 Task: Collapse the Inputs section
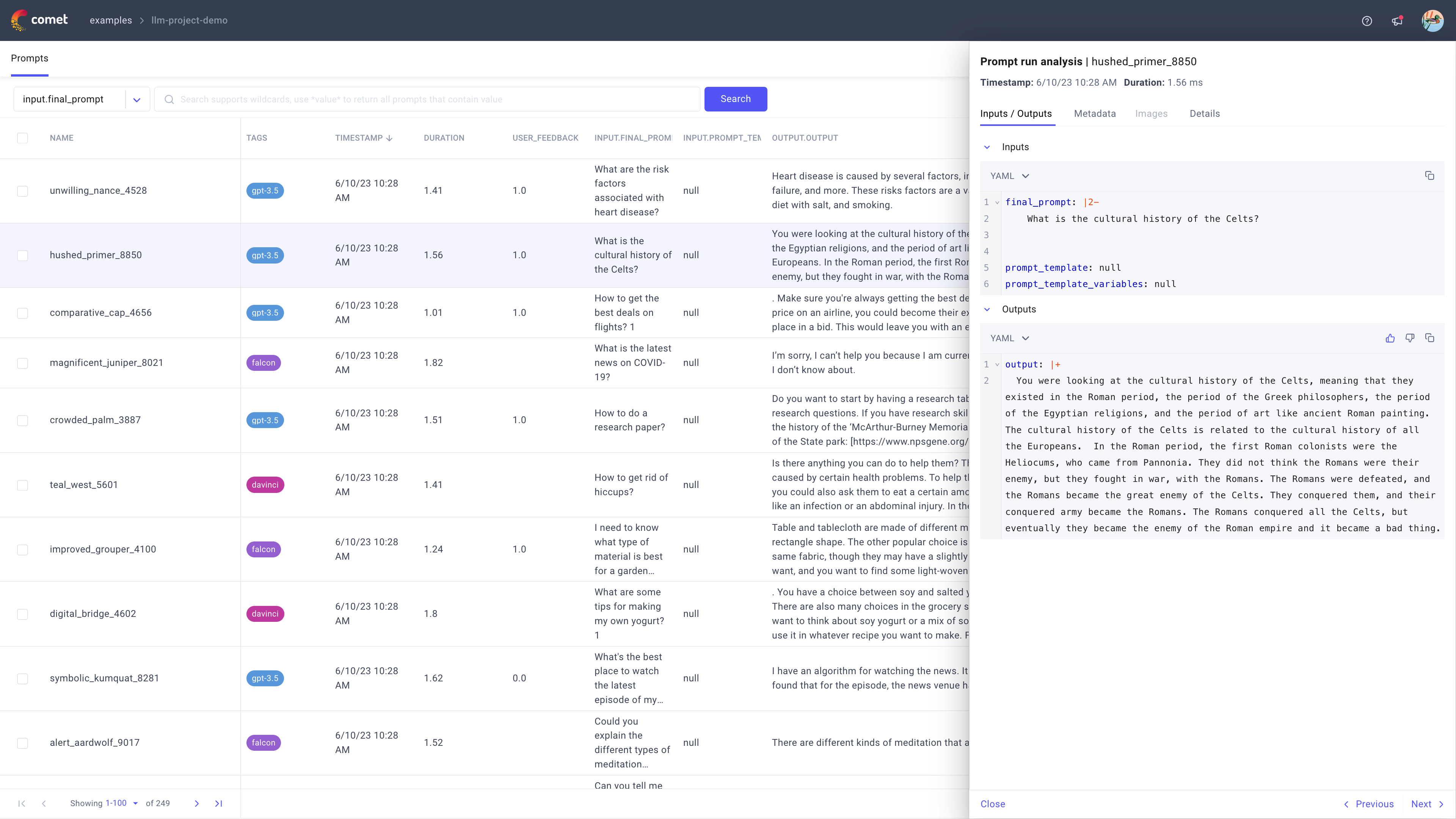tap(987, 147)
